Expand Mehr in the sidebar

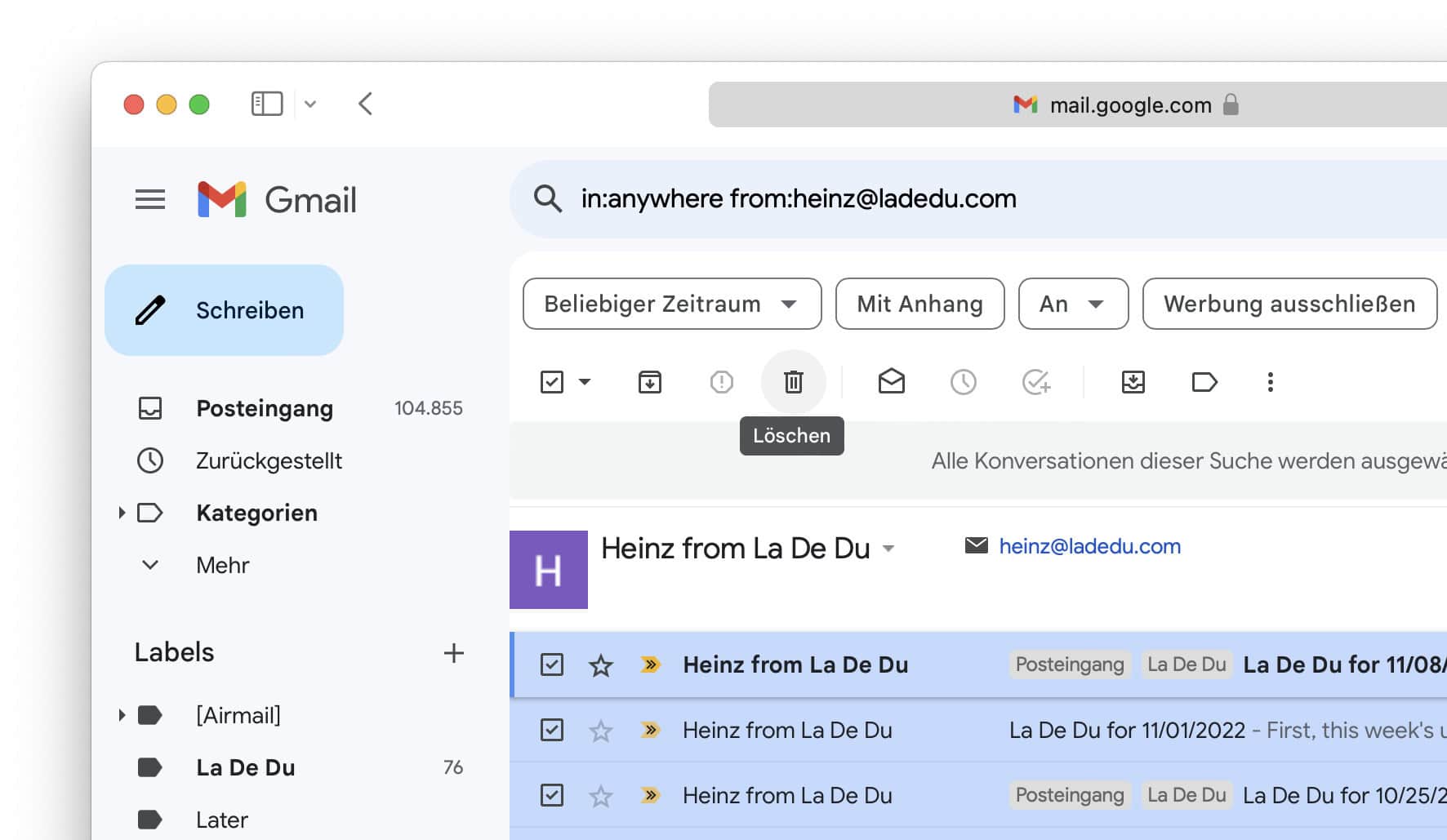point(222,565)
